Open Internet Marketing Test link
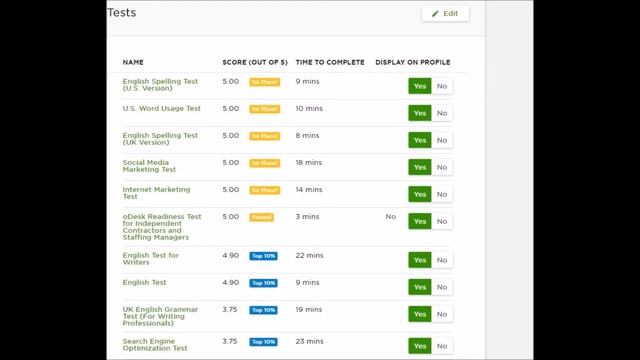Image resolution: width=640 pixels, height=360 pixels. click(156, 193)
